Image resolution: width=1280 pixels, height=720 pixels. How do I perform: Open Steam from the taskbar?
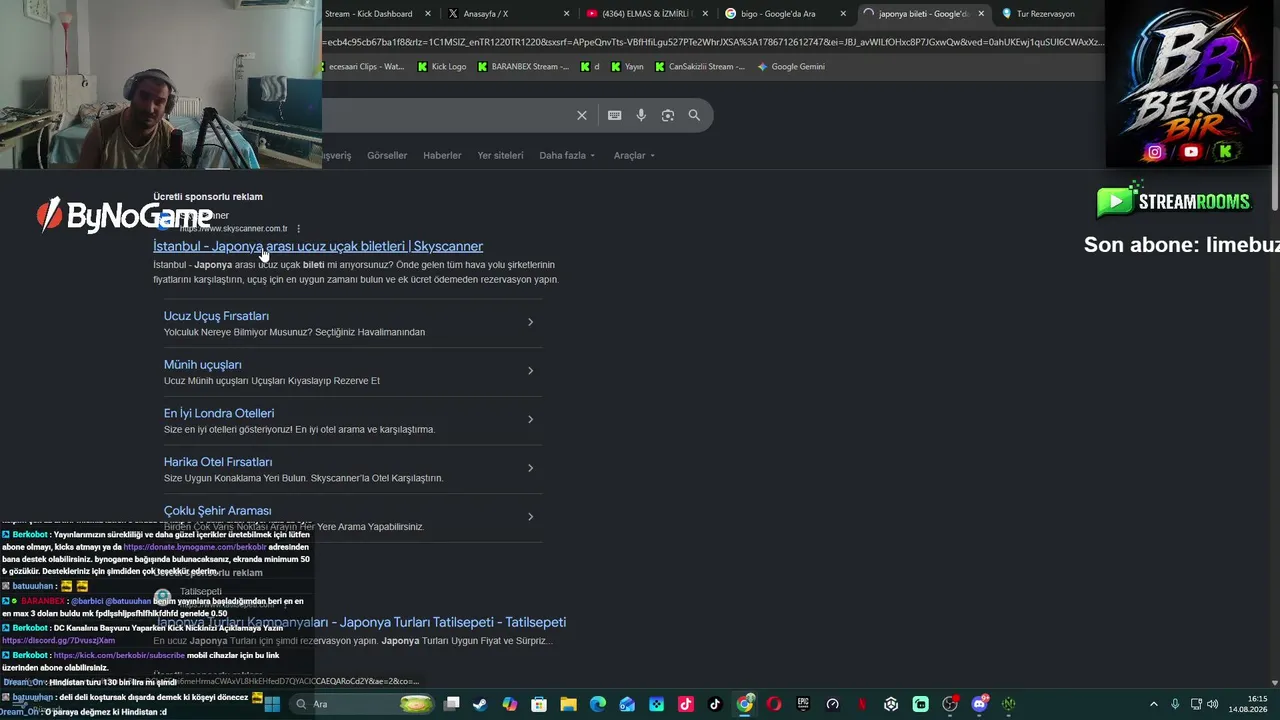[x=481, y=704]
